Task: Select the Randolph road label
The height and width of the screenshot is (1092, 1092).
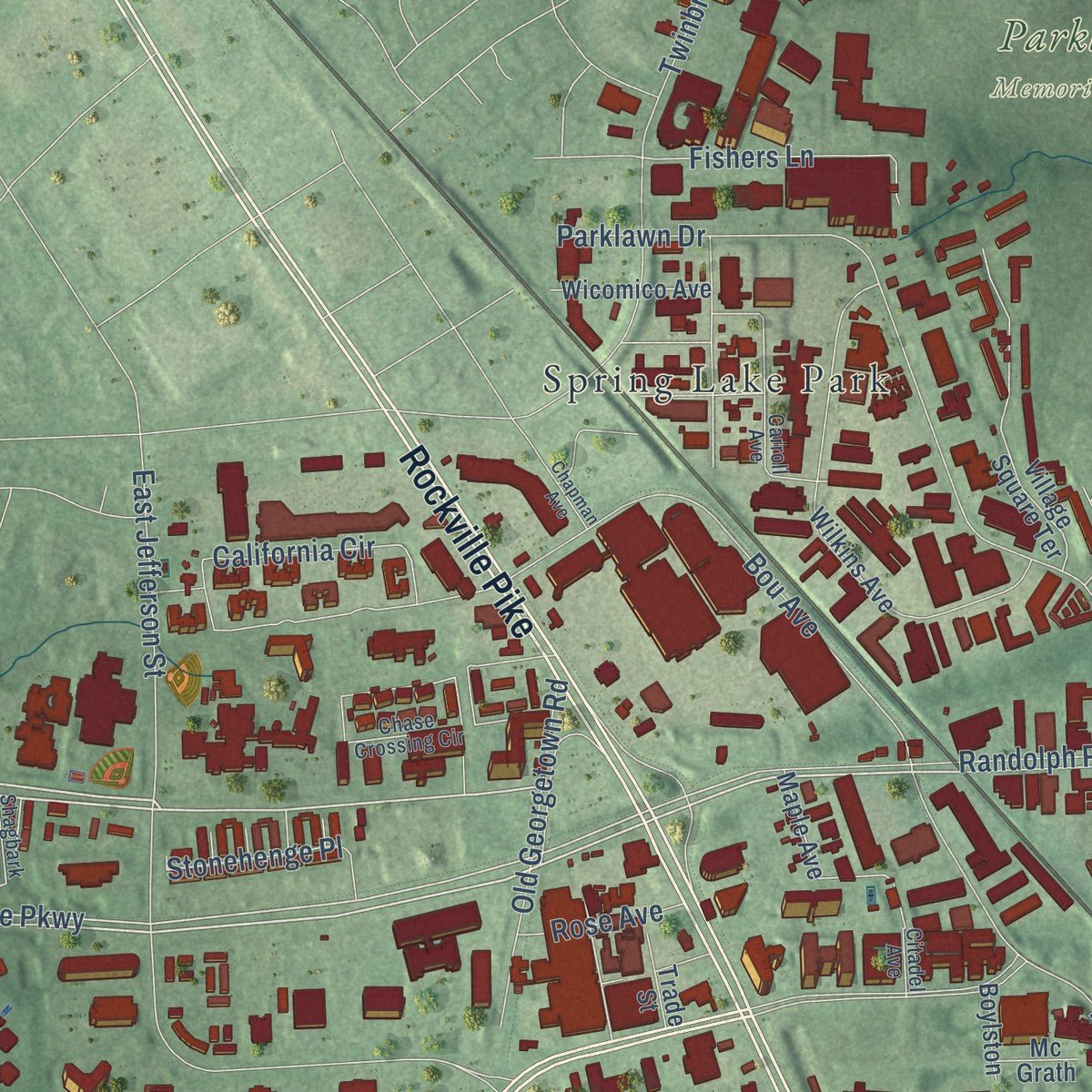Action: point(1026,761)
